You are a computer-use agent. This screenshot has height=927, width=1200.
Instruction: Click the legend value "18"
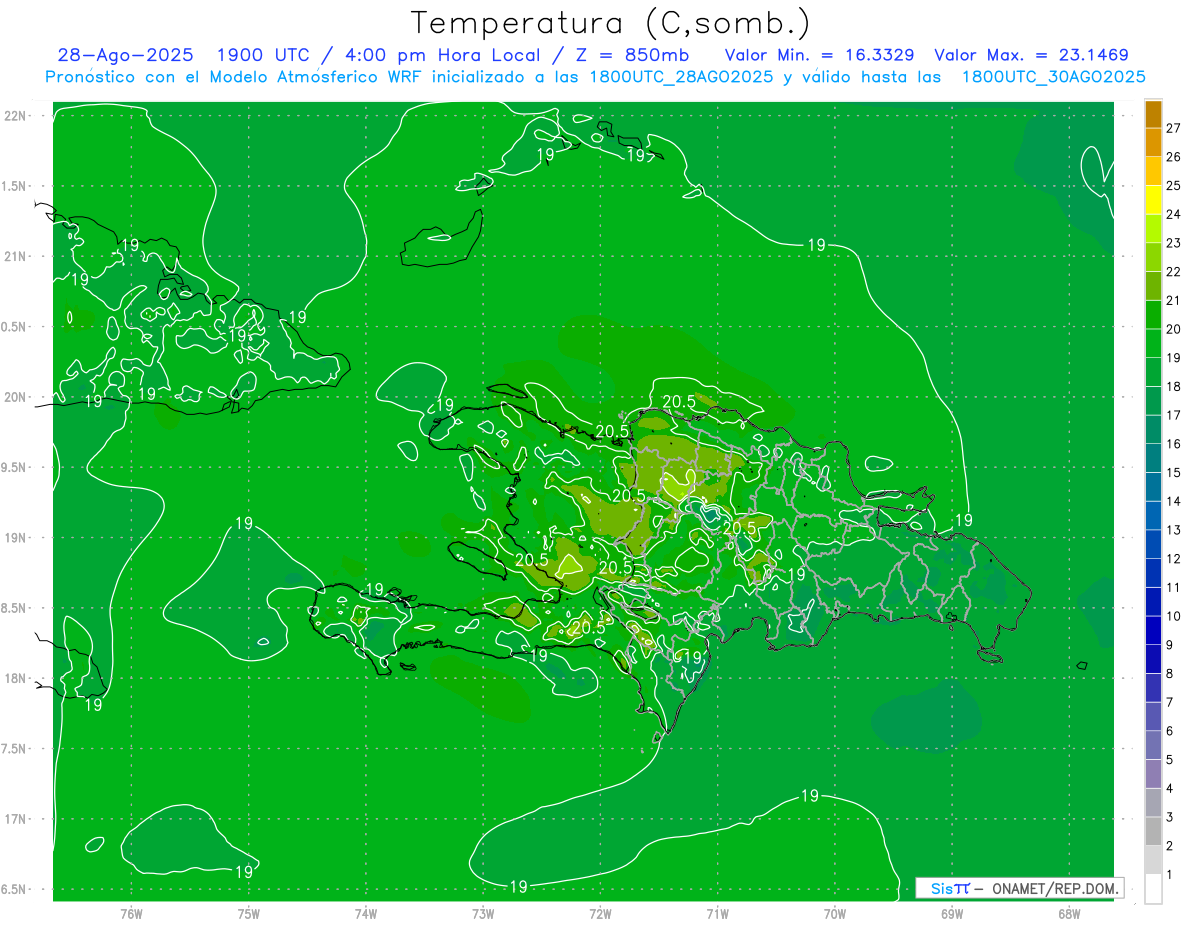[1173, 387]
